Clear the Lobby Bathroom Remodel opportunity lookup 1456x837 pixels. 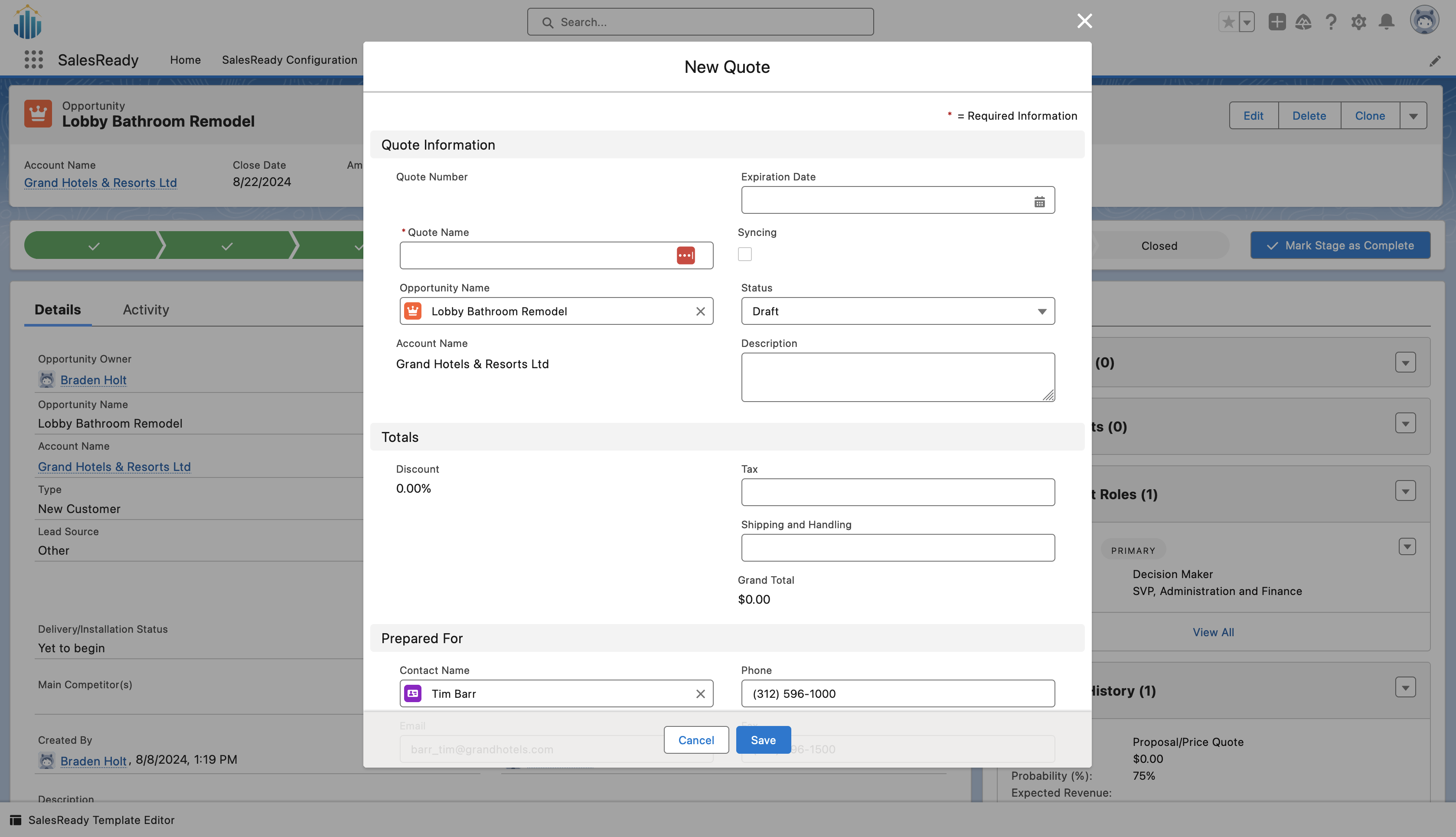[x=700, y=311]
